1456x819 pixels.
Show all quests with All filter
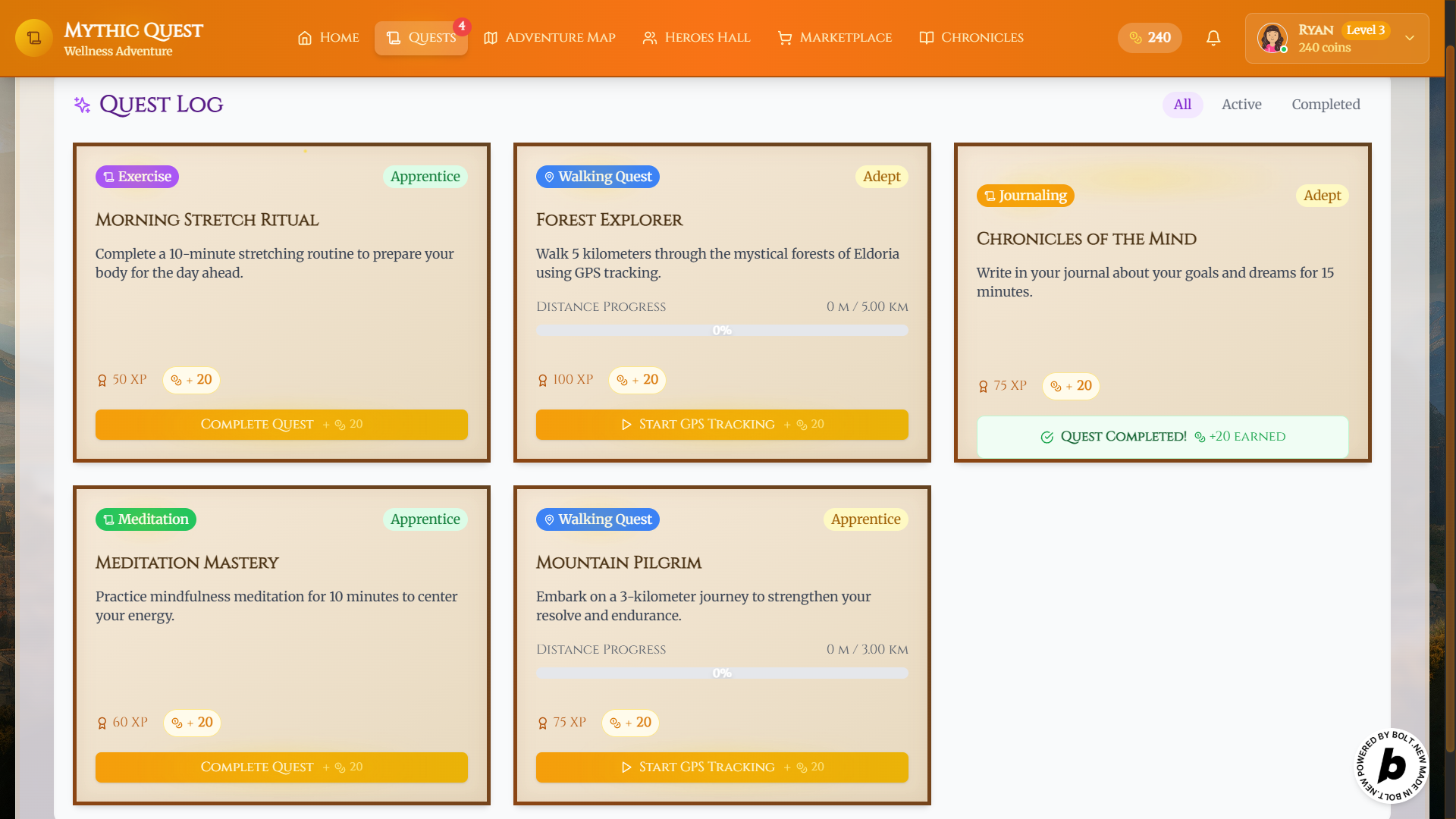[x=1182, y=105]
